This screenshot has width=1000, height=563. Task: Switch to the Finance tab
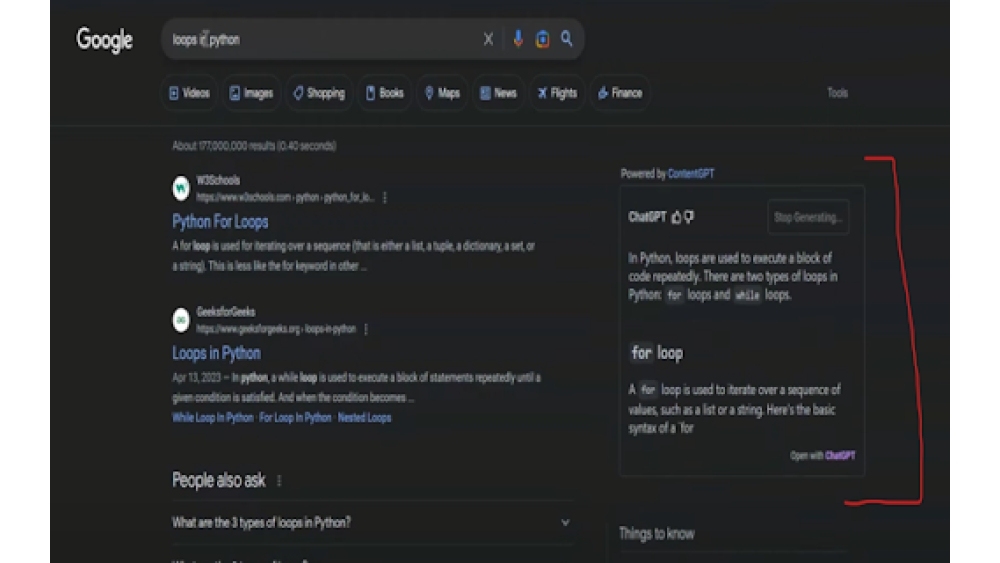click(620, 93)
